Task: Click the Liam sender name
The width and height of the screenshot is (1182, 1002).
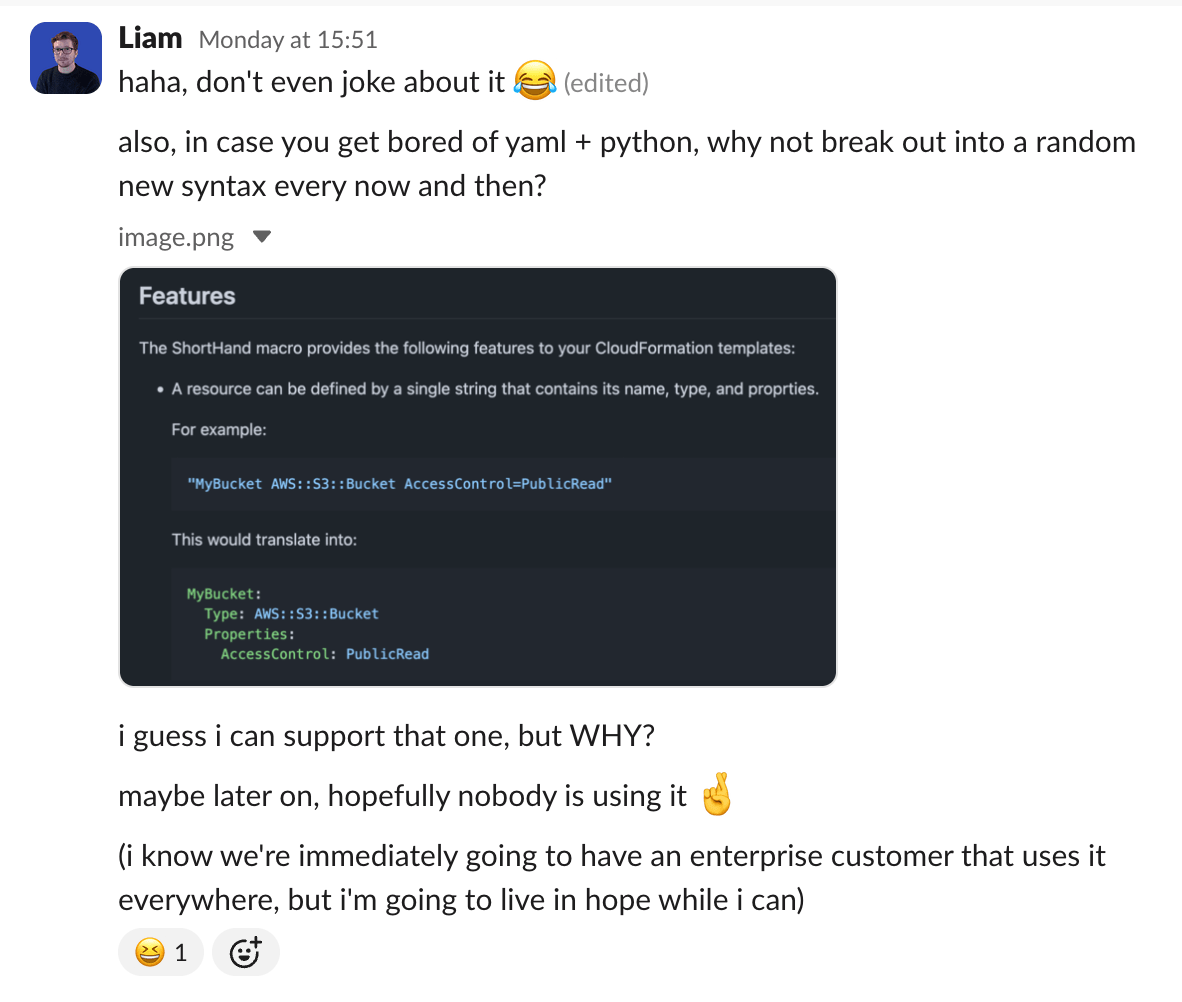Action: 150,39
